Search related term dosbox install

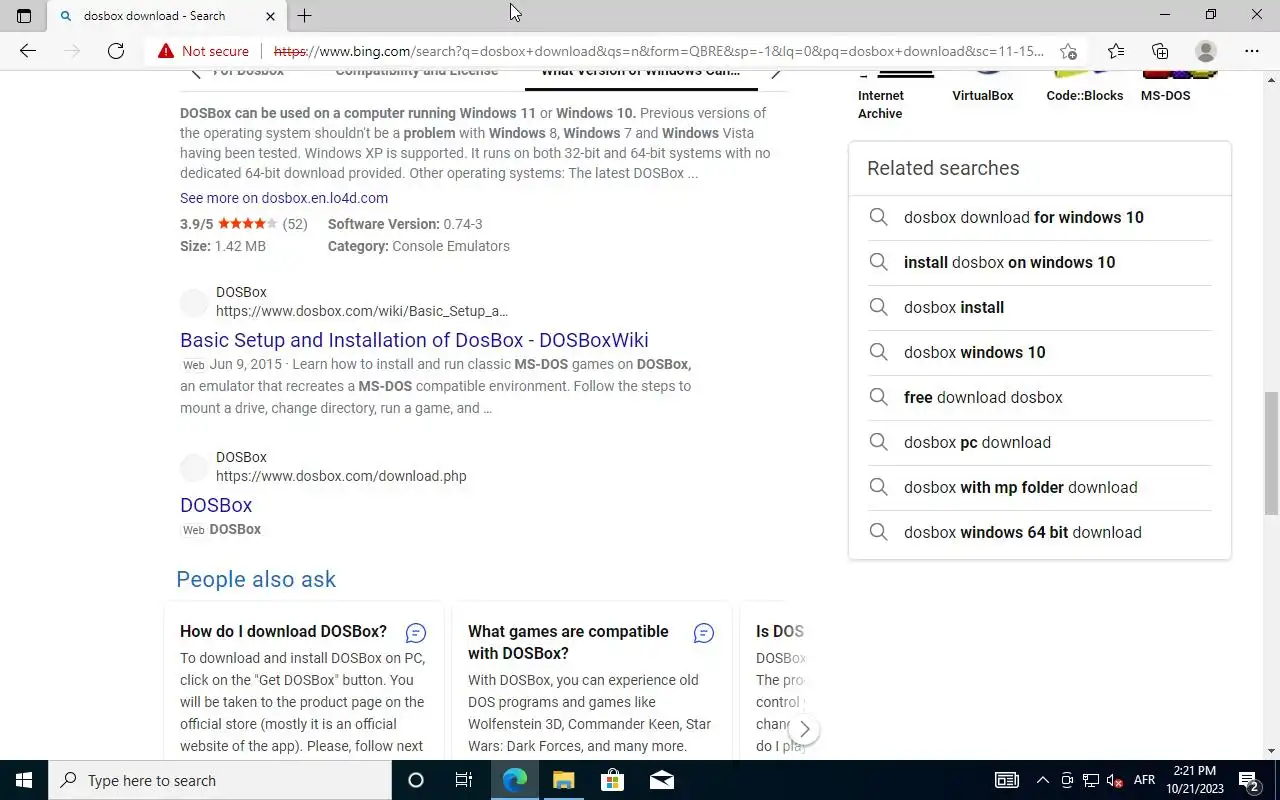pos(1040,307)
